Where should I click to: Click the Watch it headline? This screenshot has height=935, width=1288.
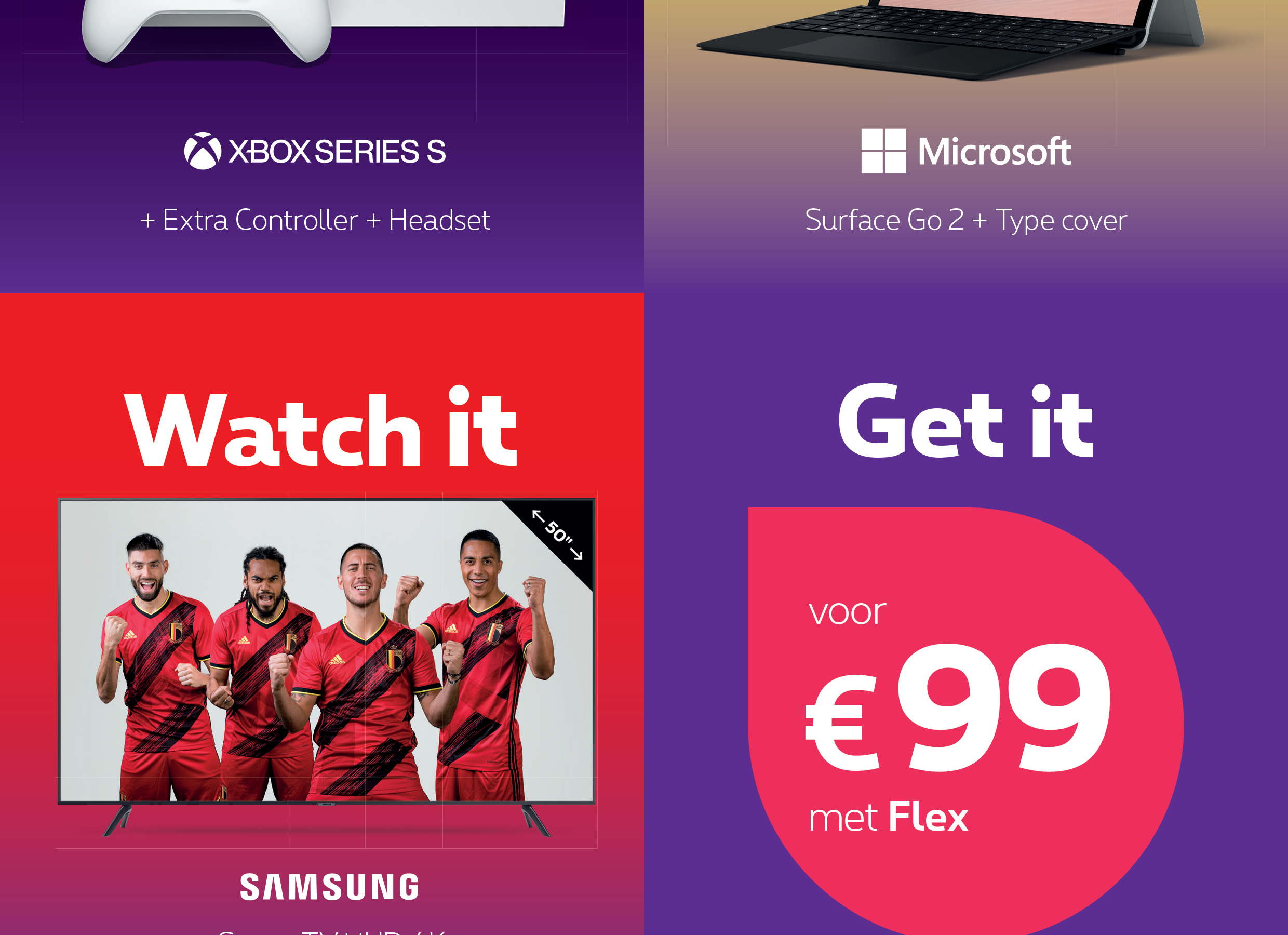pos(321,426)
